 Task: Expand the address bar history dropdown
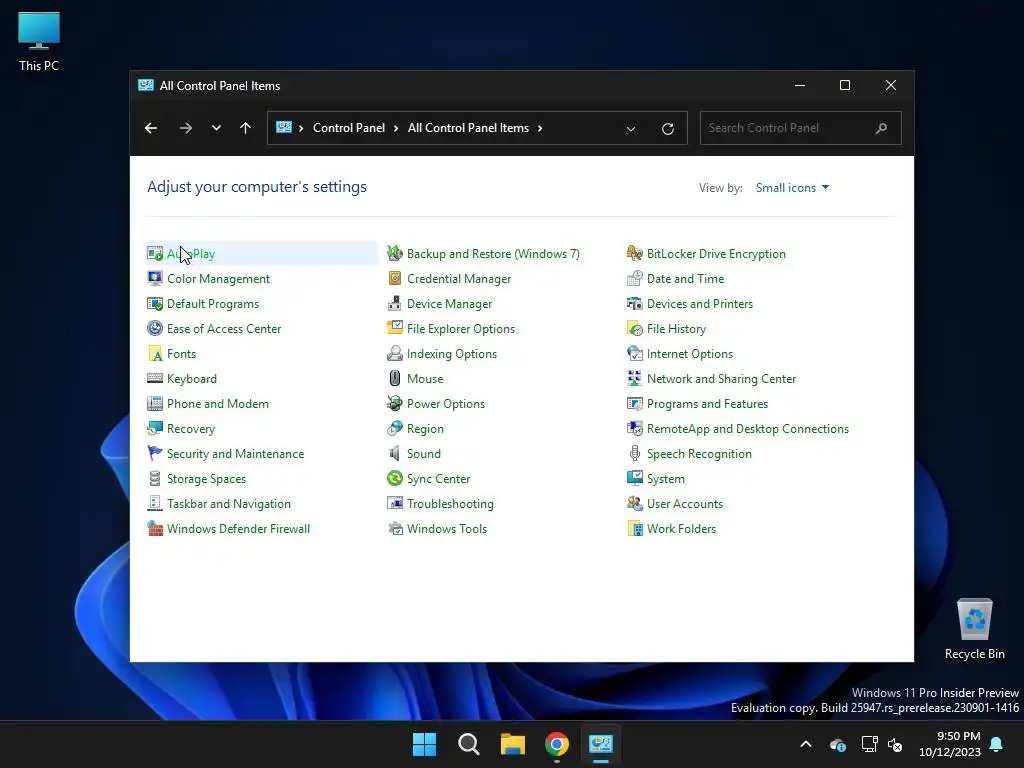631,129
